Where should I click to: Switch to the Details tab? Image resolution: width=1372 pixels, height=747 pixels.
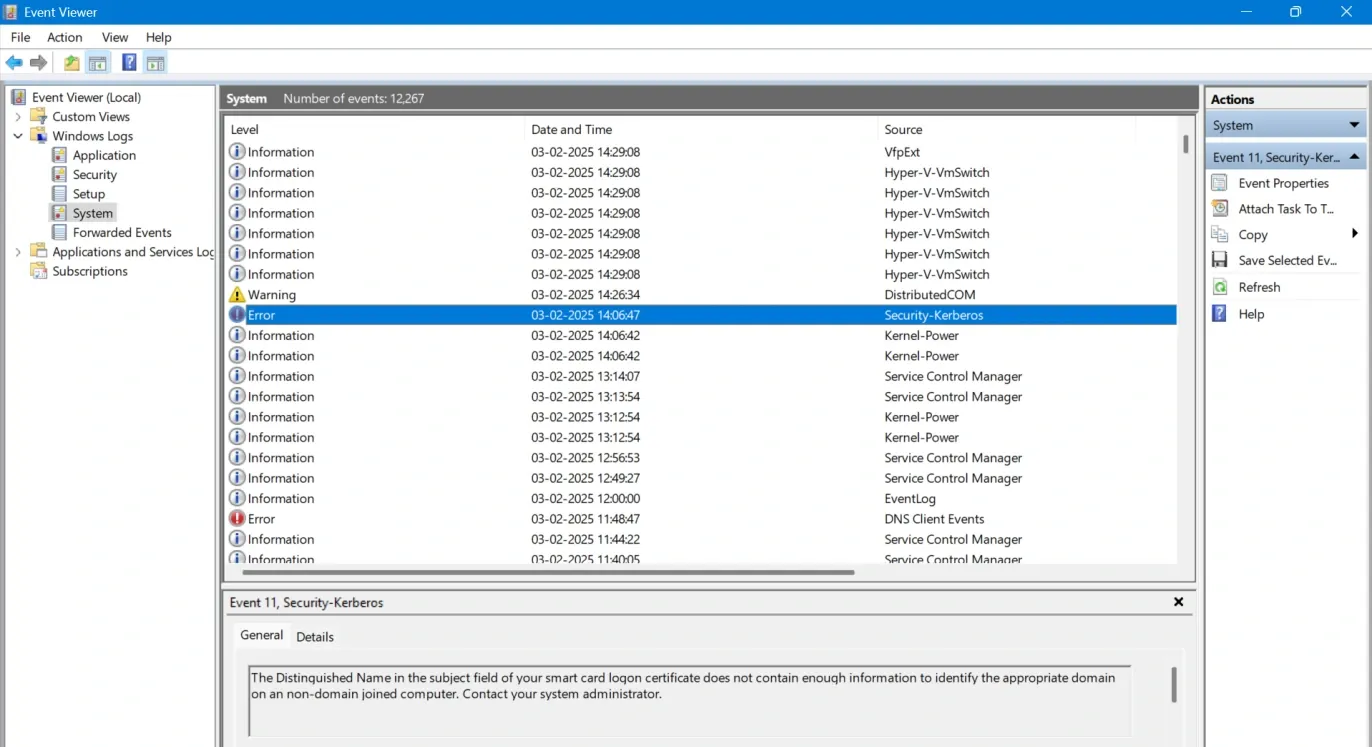click(315, 637)
